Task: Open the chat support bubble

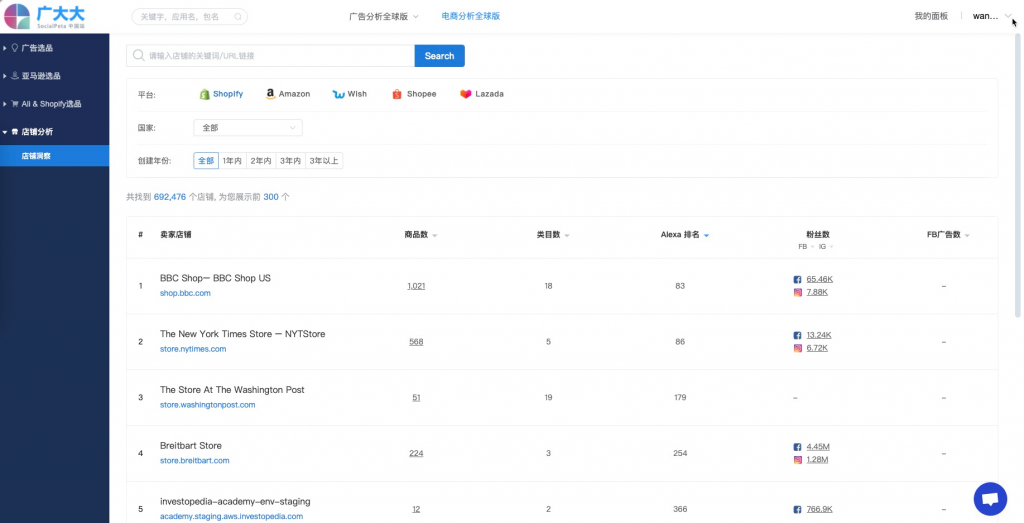Action: pos(990,499)
